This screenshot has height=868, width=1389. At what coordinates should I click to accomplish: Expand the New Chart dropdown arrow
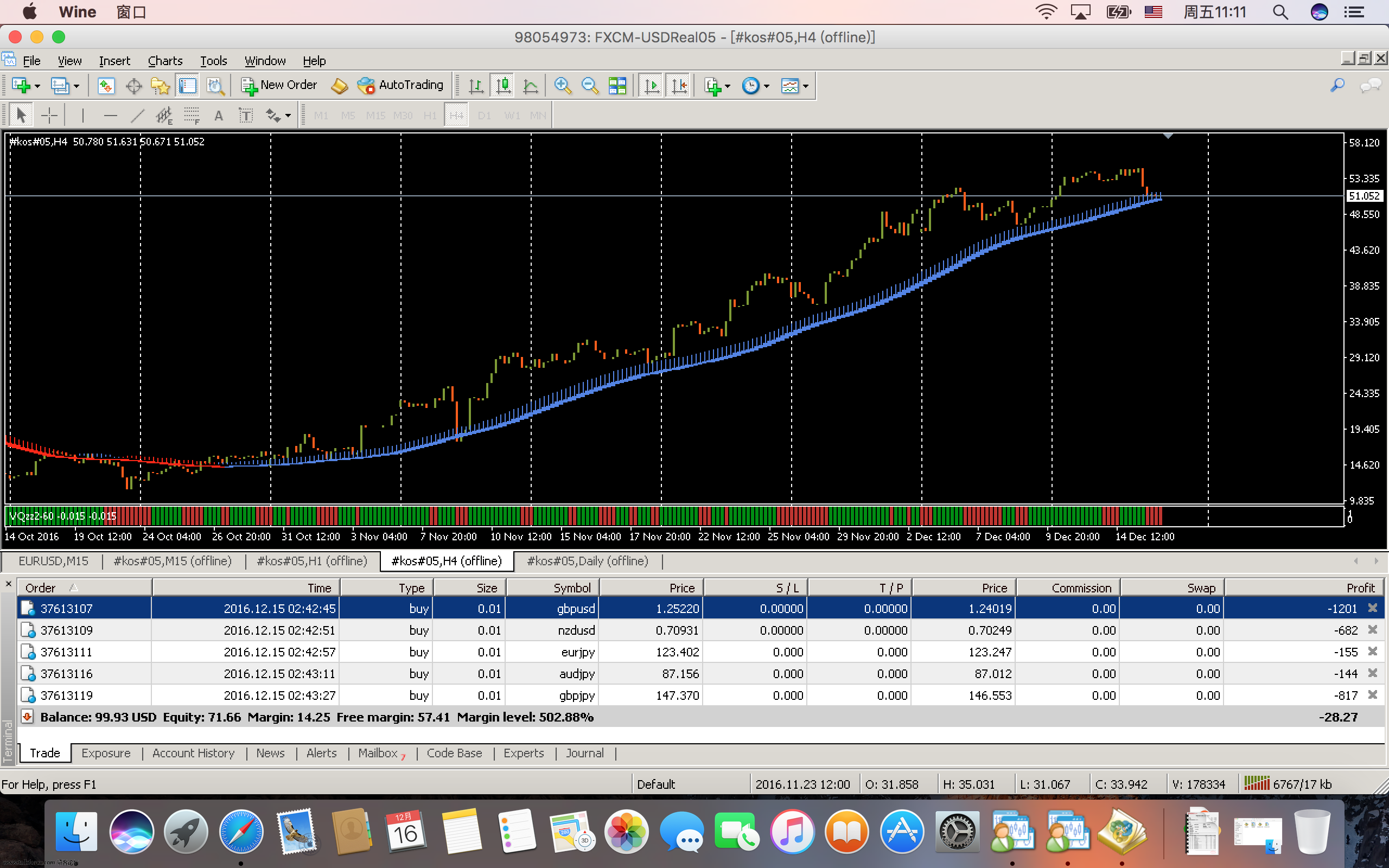37,87
